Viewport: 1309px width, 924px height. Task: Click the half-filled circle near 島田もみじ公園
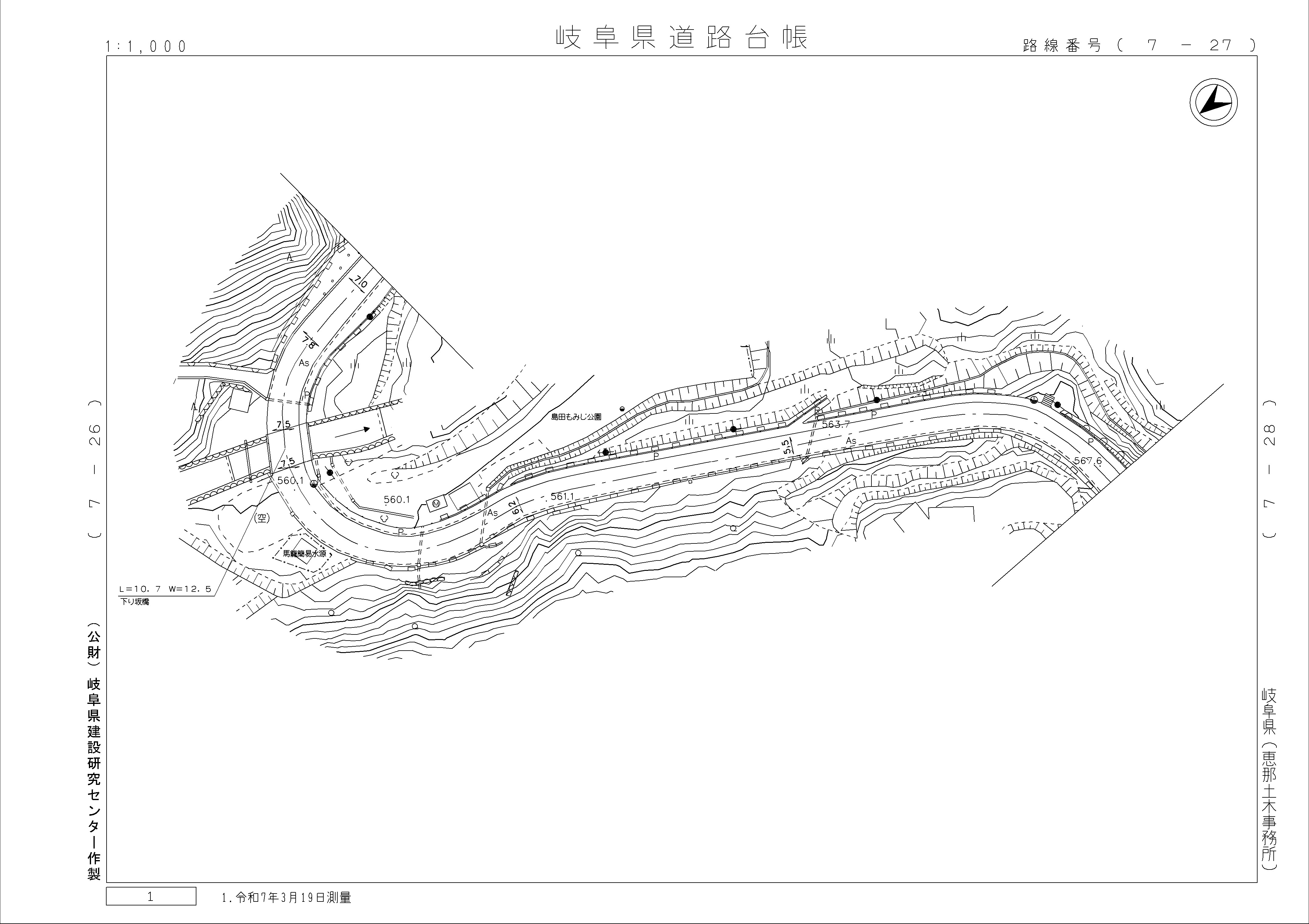tap(622, 409)
